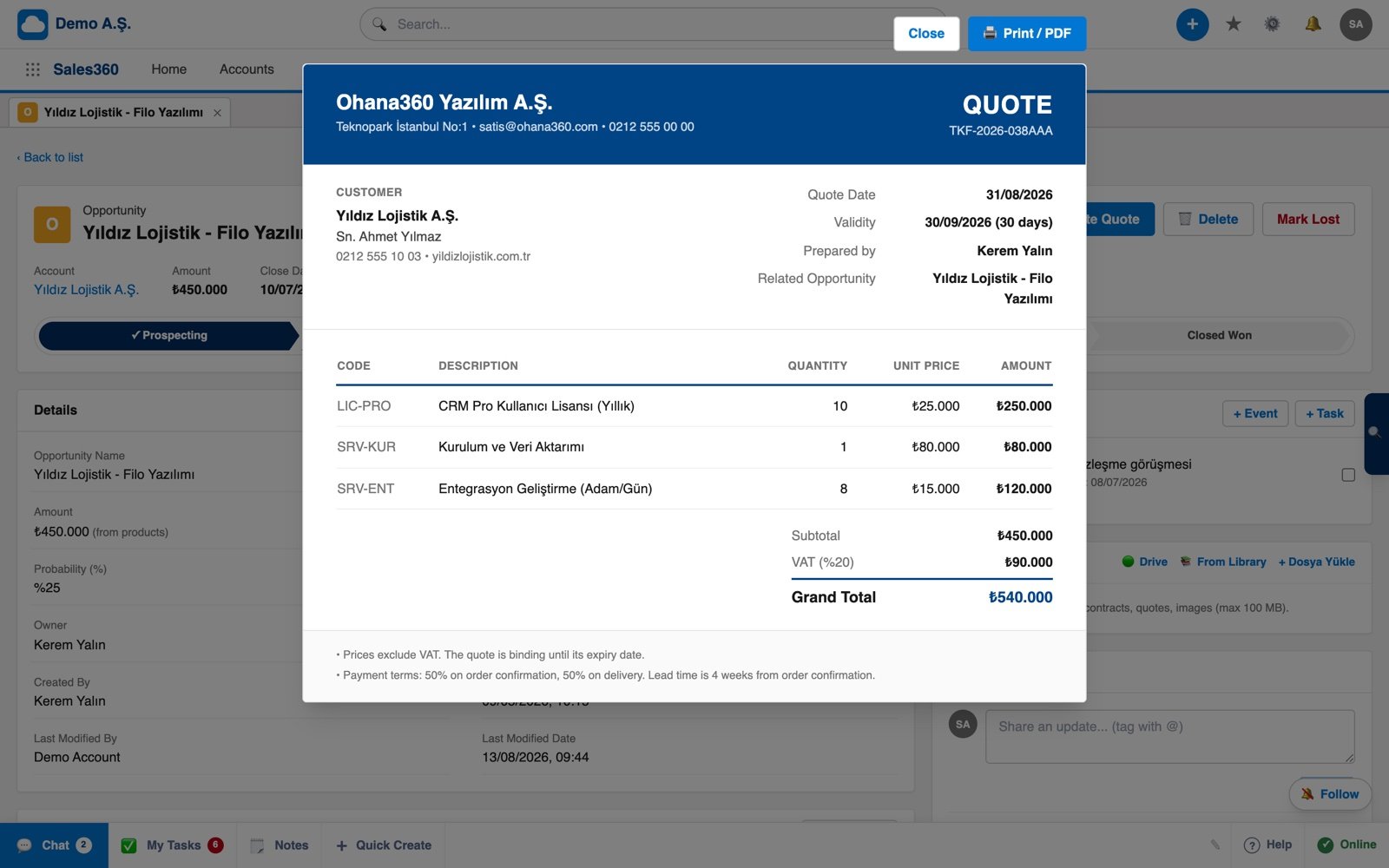Click the SRV-KUR product code
This screenshot has height=868, width=1389.
[366, 447]
